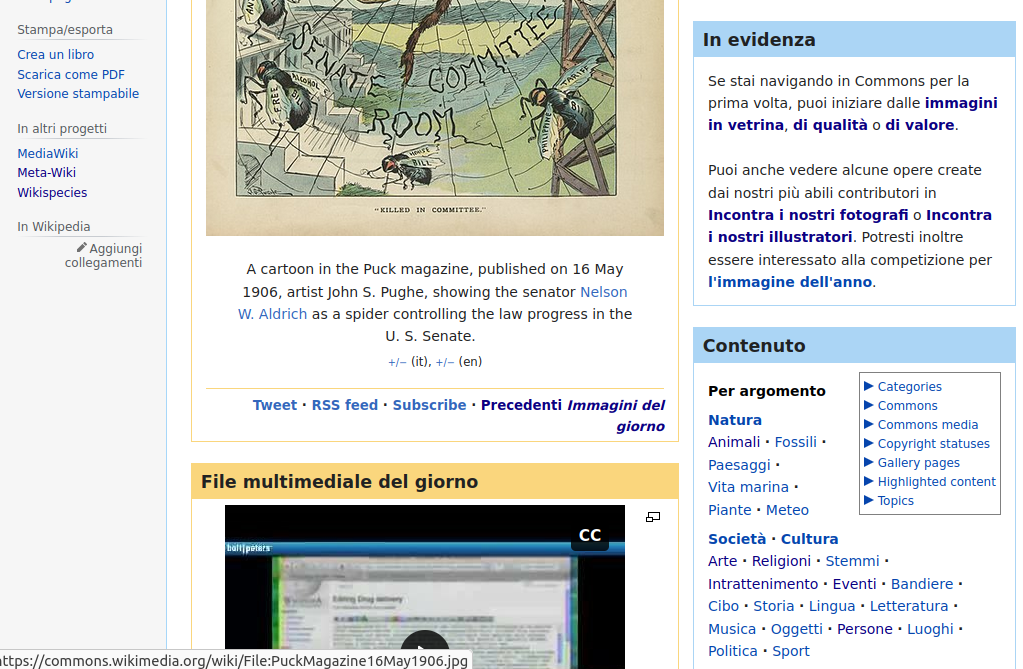Open the Fossili topic
The width and height of the screenshot is (1023, 669).
(x=795, y=442)
